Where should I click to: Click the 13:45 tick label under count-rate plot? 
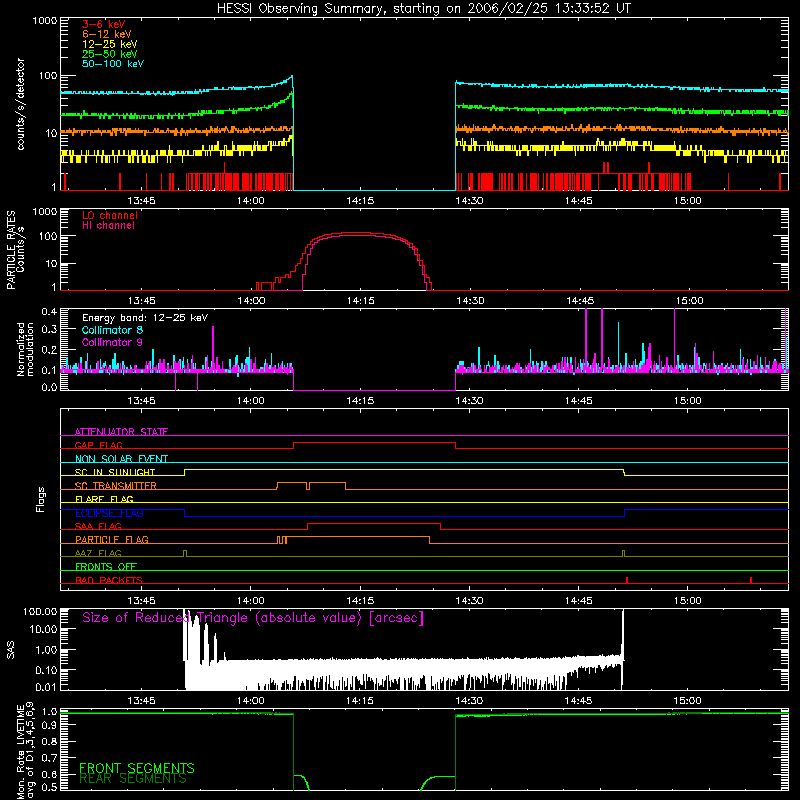pos(141,201)
